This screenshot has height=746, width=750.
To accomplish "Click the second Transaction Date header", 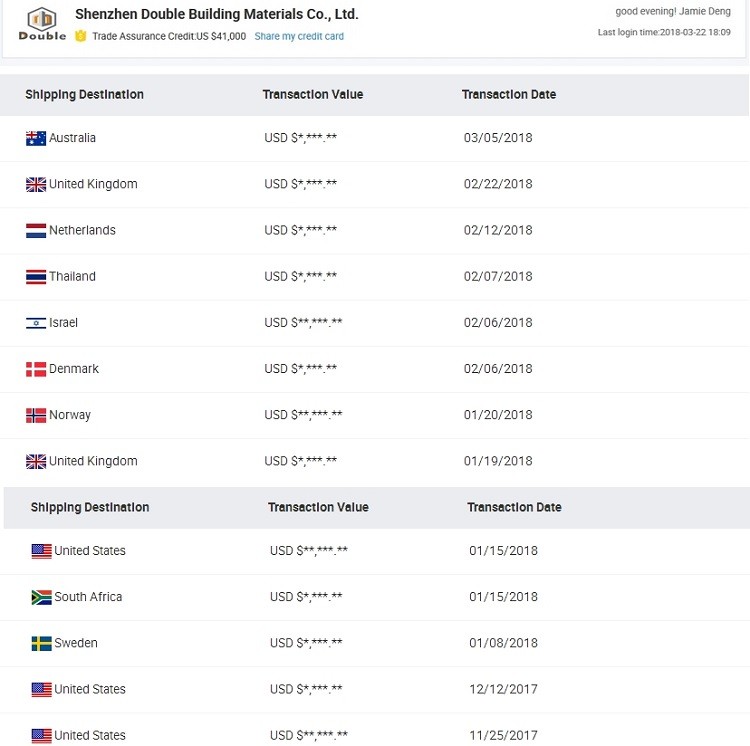I will (514, 507).
